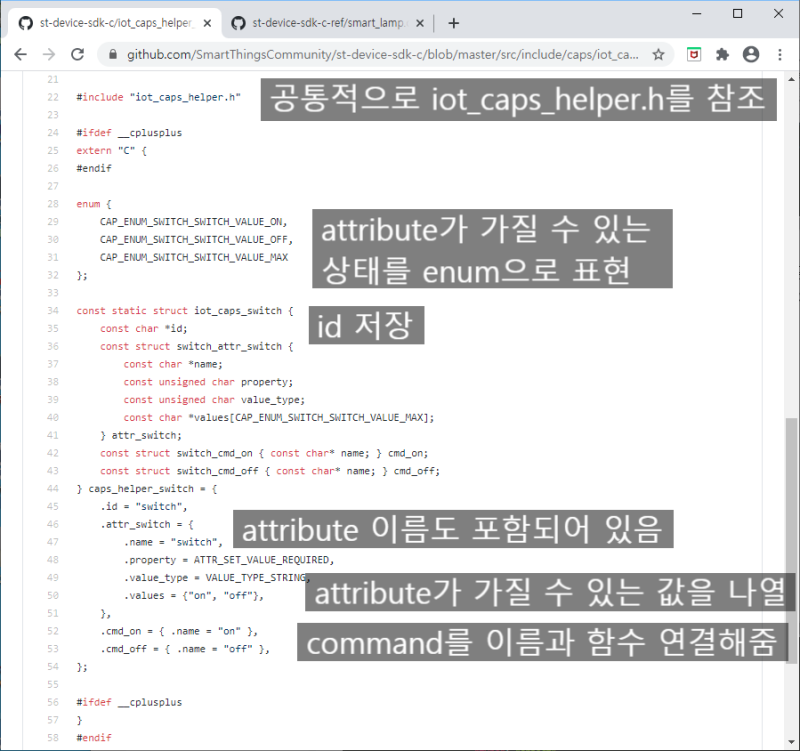Click the switch_cmd_on struct line
Screen dimensions: 800x751
point(264,453)
